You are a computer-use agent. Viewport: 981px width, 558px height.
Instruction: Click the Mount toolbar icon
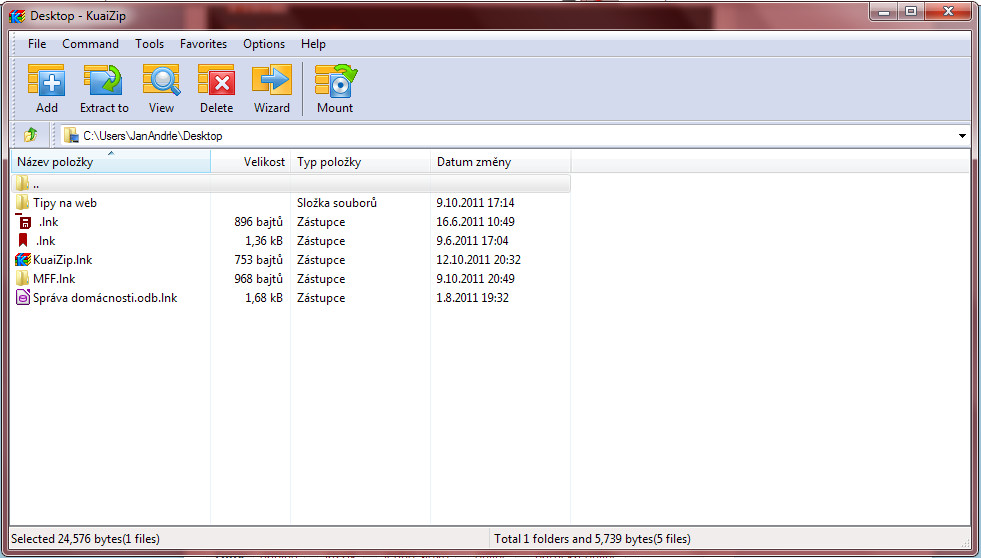(x=335, y=81)
